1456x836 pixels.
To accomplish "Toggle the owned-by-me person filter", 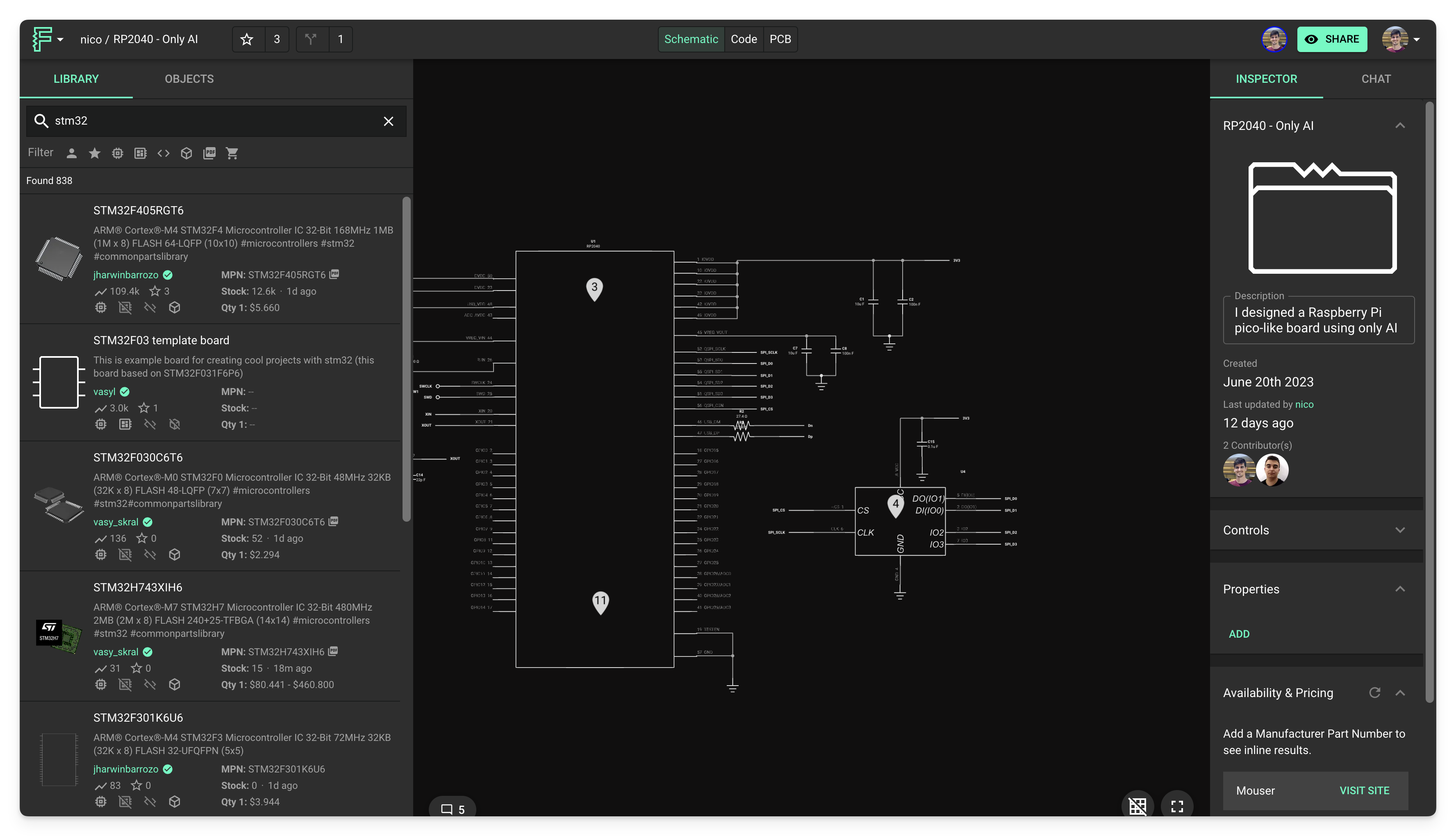I will click(x=71, y=153).
